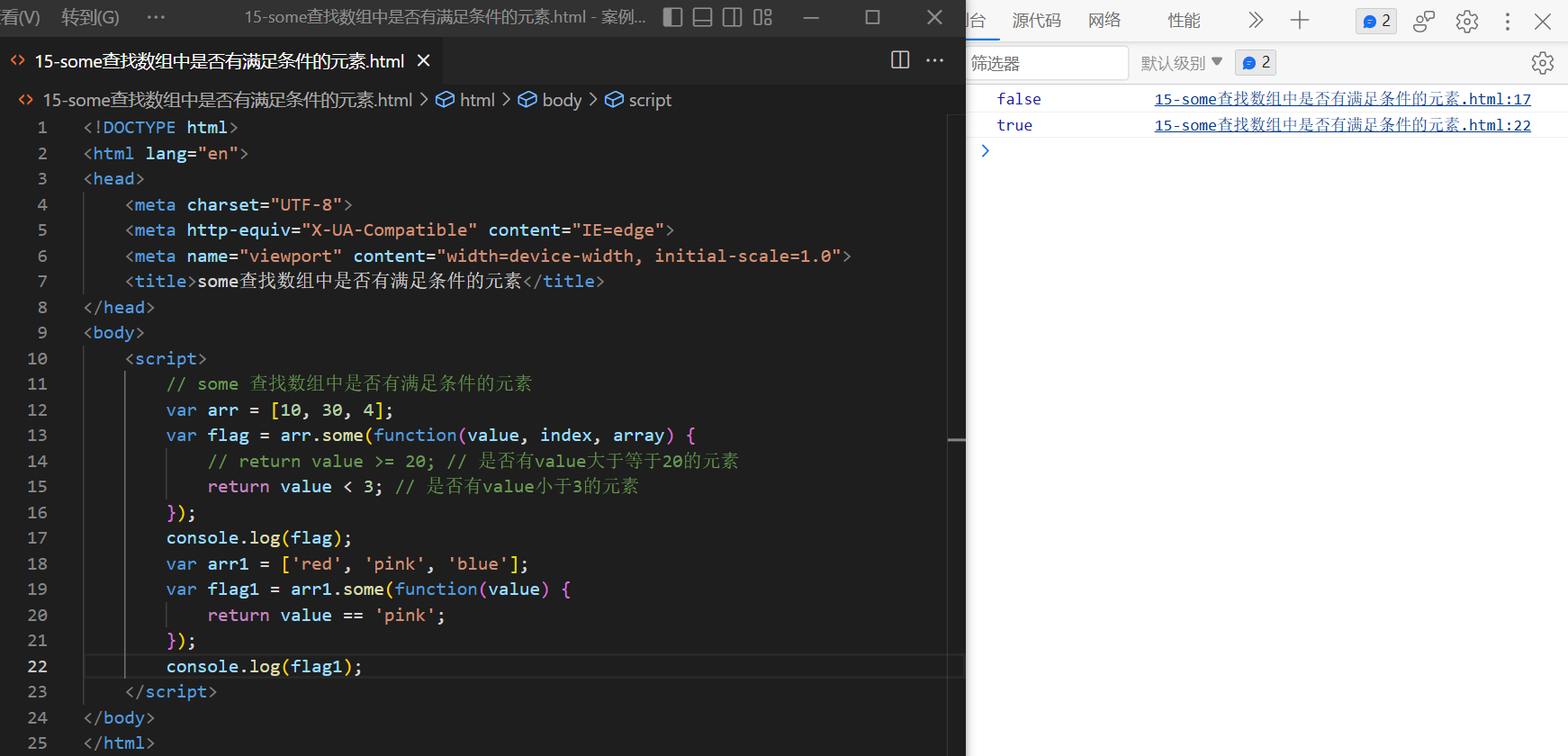
Task: Click the console prompt arrow
Action: (x=986, y=150)
